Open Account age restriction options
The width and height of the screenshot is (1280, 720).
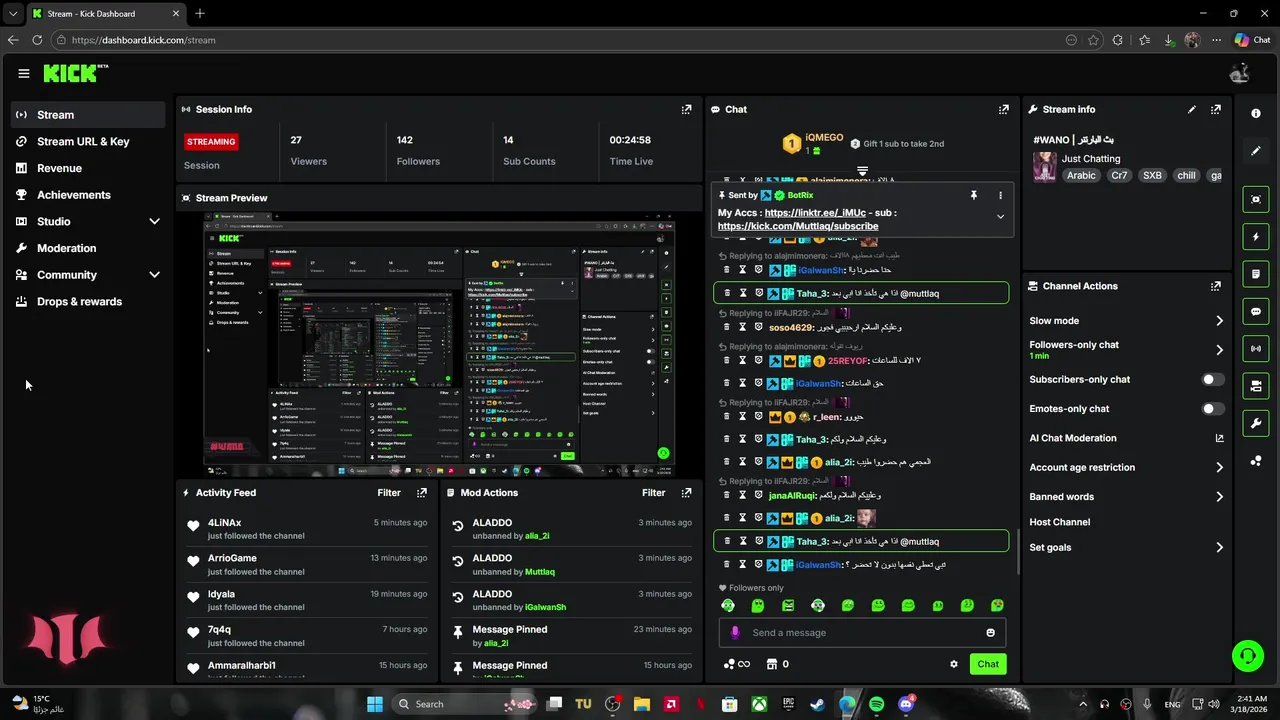pos(1126,467)
